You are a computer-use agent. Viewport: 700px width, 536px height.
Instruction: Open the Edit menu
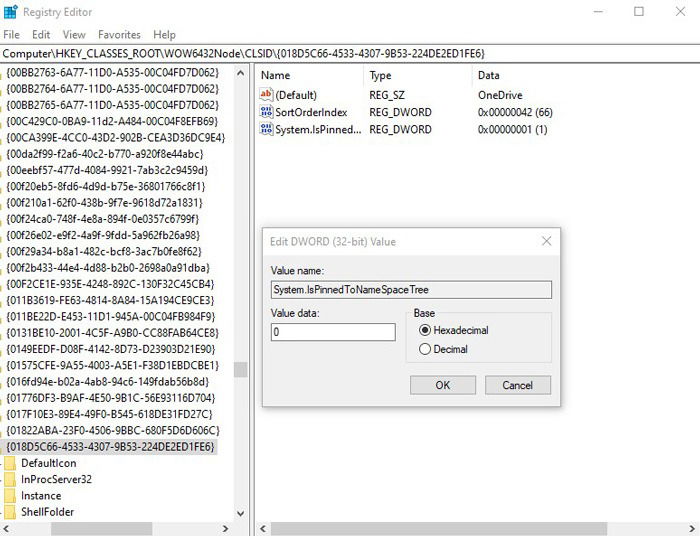pyautogui.click(x=41, y=34)
